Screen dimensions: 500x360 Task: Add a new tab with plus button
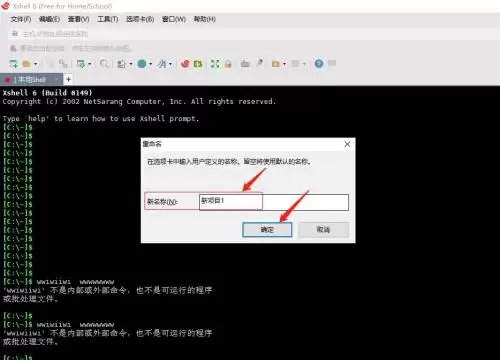pyautogui.click(x=68, y=79)
